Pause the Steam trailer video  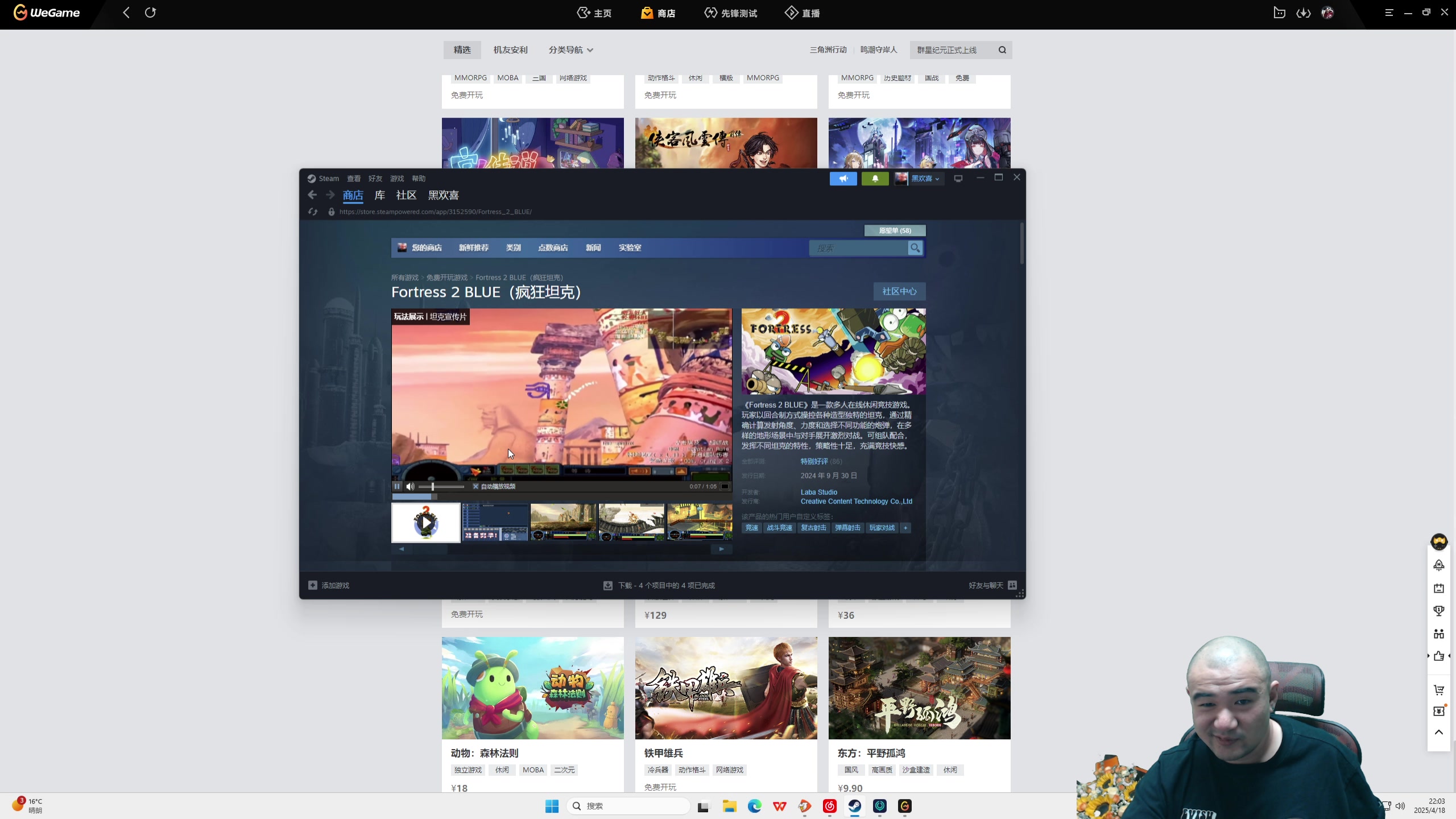pyautogui.click(x=397, y=486)
